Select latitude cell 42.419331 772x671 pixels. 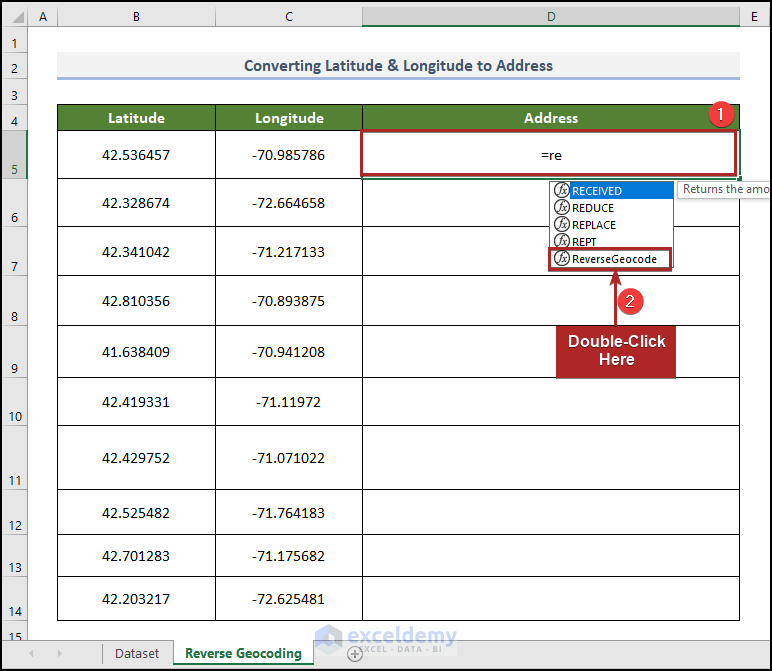click(136, 402)
